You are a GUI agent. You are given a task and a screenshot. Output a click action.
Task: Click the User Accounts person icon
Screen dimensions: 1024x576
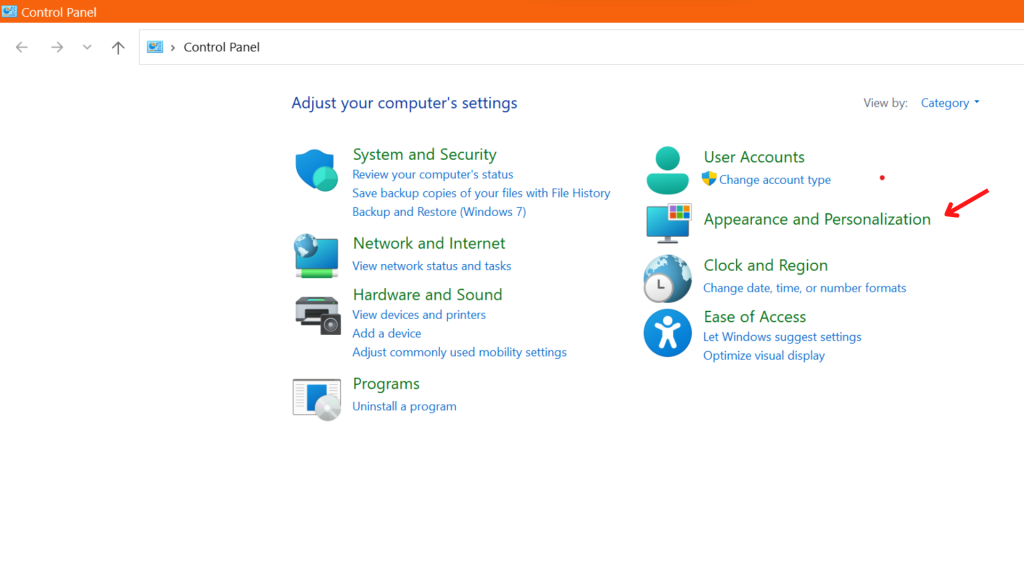(667, 170)
